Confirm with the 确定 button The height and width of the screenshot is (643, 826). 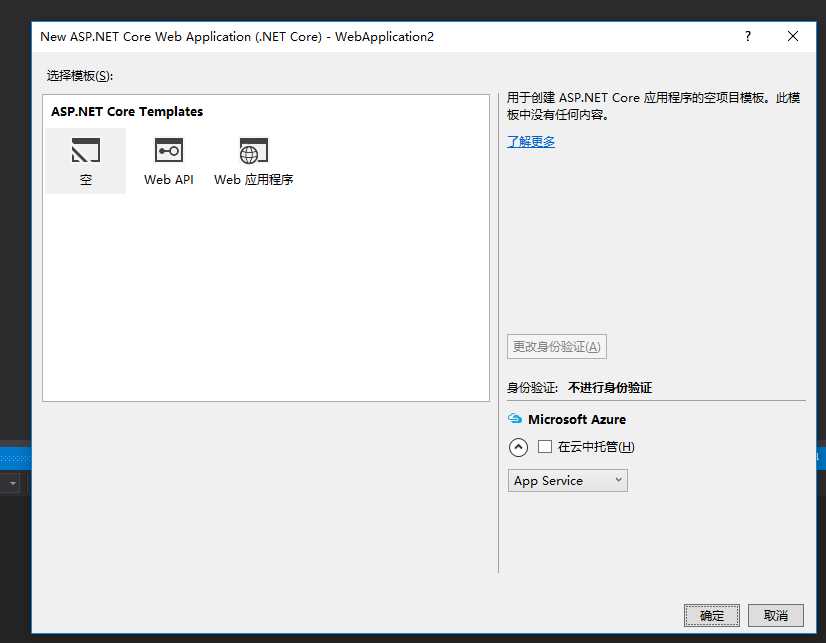point(712,615)
